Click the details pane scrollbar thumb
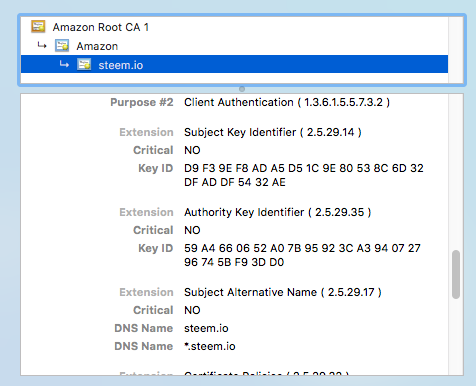Viewport: 476px width, 386px height. 456,274
